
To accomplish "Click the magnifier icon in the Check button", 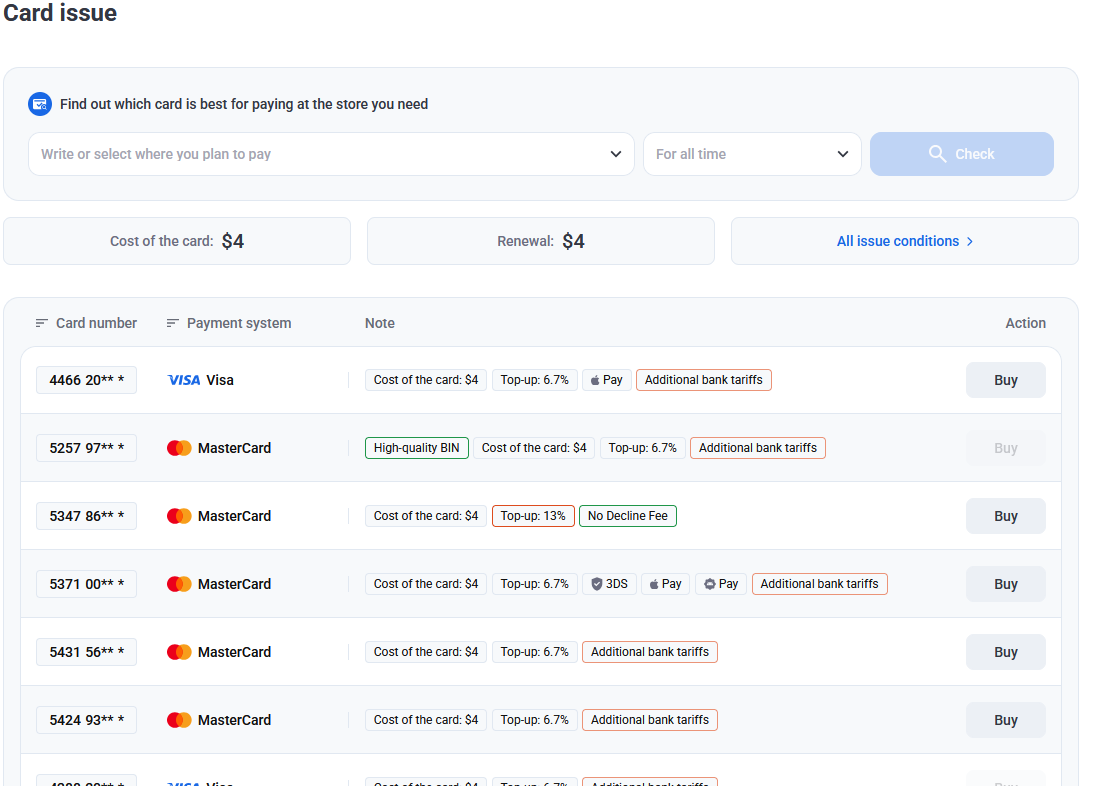I will pyautogui.click(x=937, y=154).
